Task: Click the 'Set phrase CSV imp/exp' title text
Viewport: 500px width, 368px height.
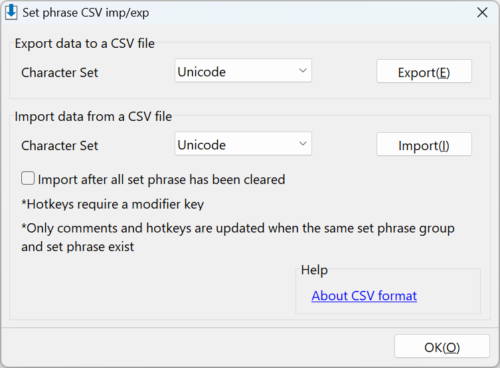Action: 86,13
